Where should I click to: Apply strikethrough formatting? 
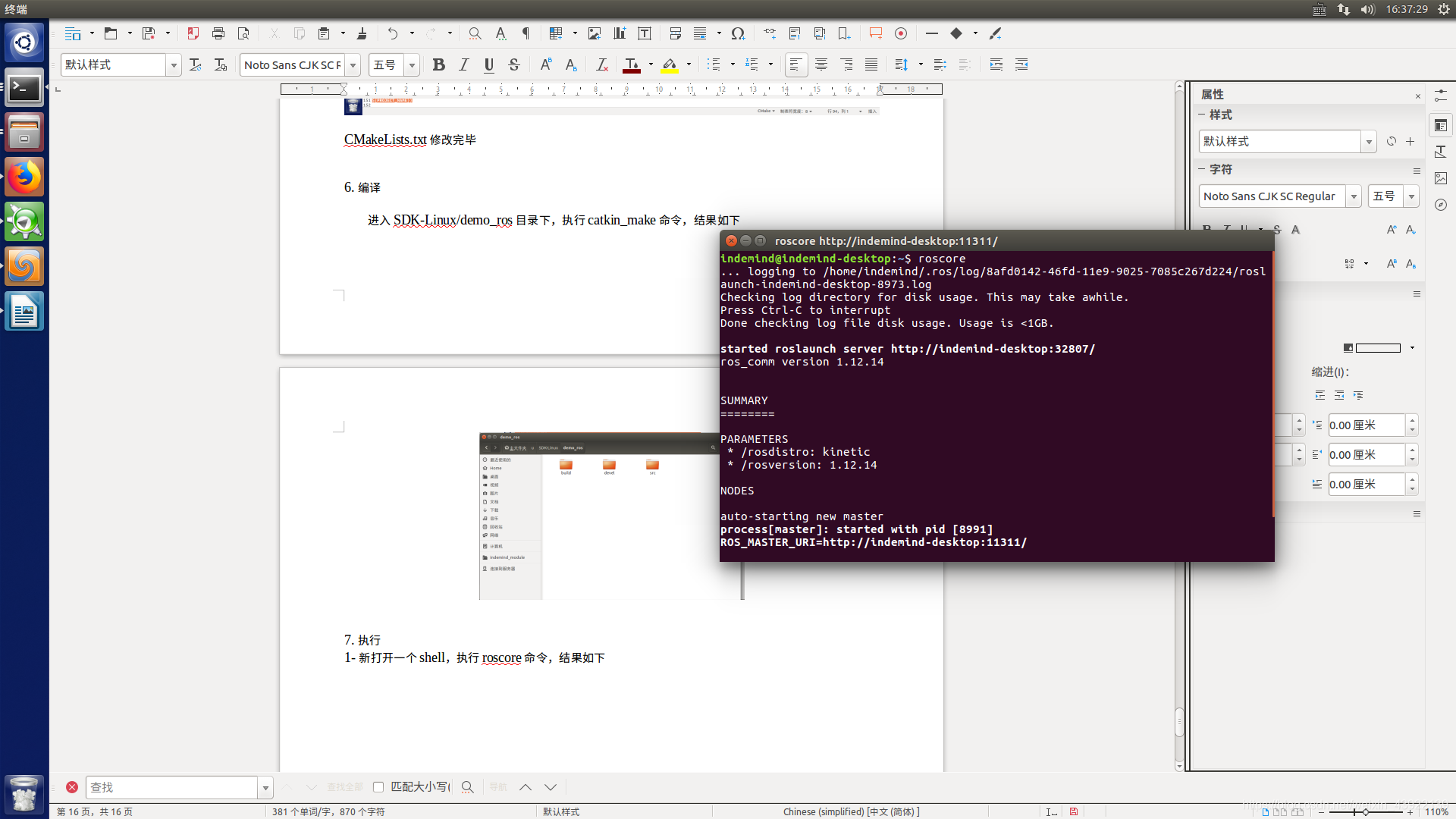514,65
